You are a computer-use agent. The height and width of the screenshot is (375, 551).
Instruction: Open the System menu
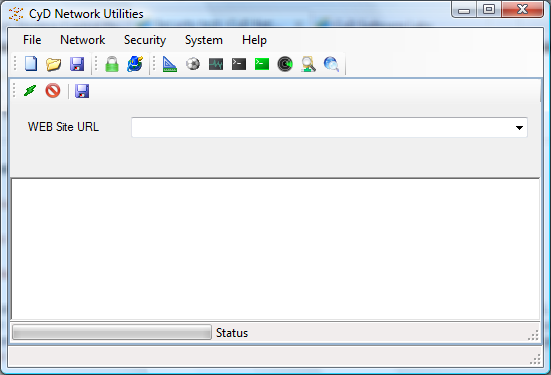pos(204,40)
